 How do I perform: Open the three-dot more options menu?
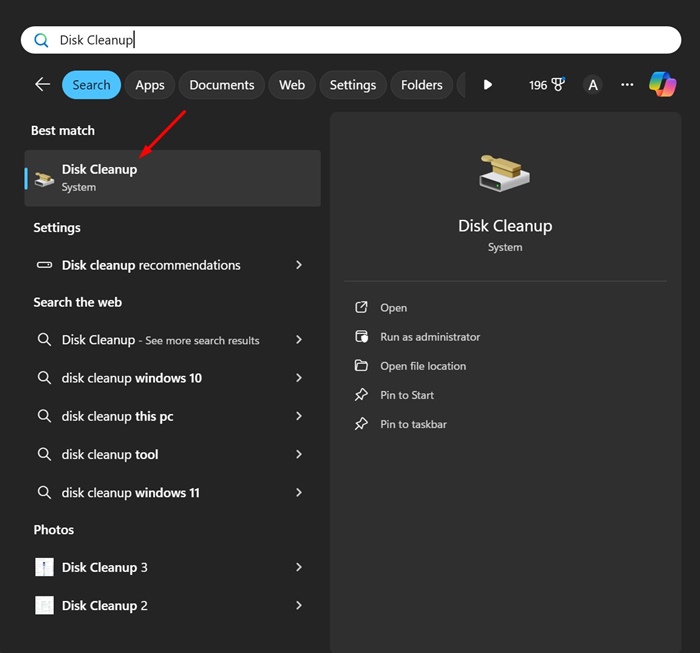[x=627, y=85]
